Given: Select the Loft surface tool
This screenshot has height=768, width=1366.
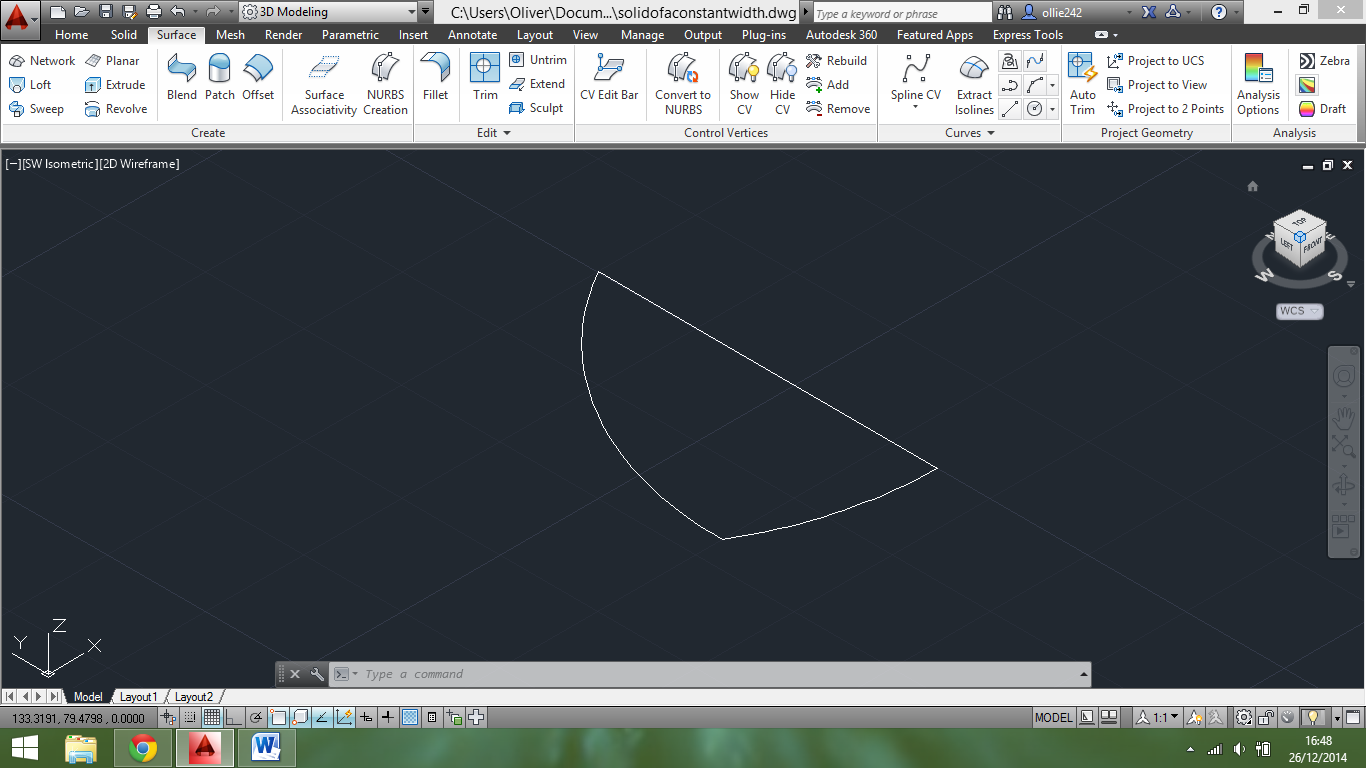Looking at the screenshot, I should pyautogui.click(x=30, y=85).
